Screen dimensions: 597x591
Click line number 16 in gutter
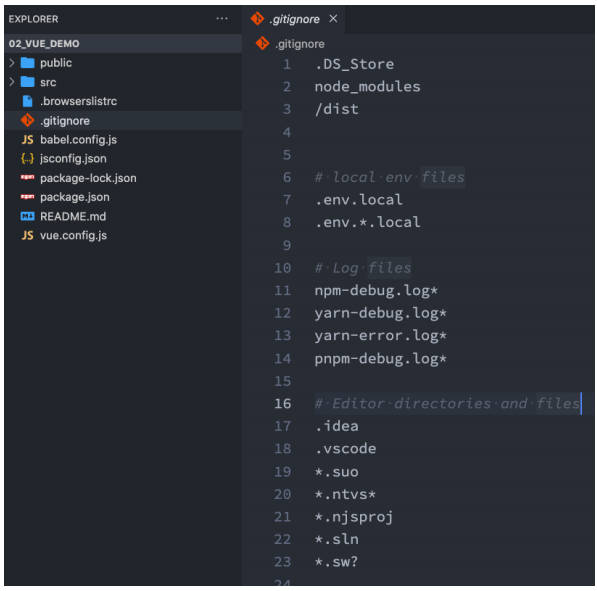point(283,404)
